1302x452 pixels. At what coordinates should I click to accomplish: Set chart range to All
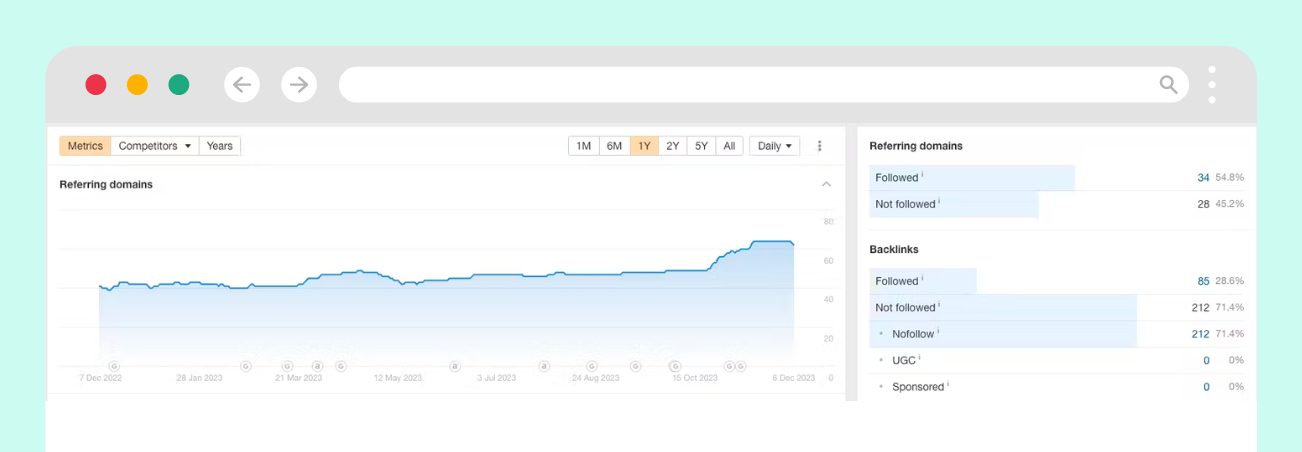tap(729, 146)
